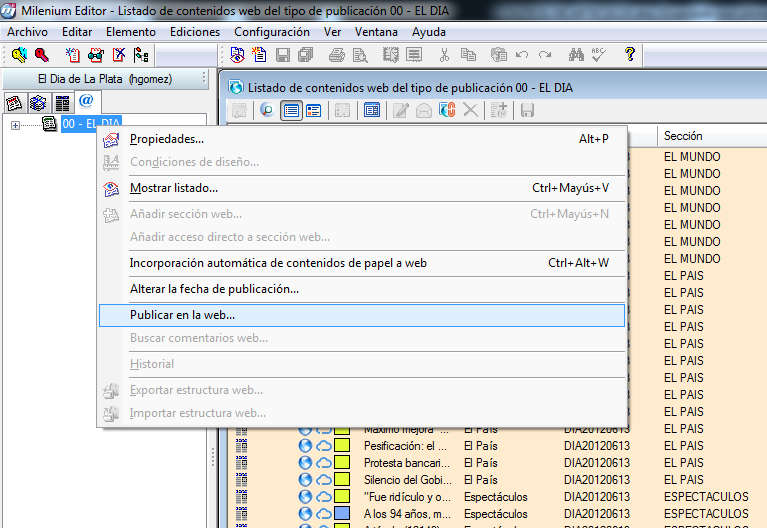Select 'Mostrar listado...' in context menu
Screen dimensions: 767x528
pyautogui.click(x=173, y=188)
